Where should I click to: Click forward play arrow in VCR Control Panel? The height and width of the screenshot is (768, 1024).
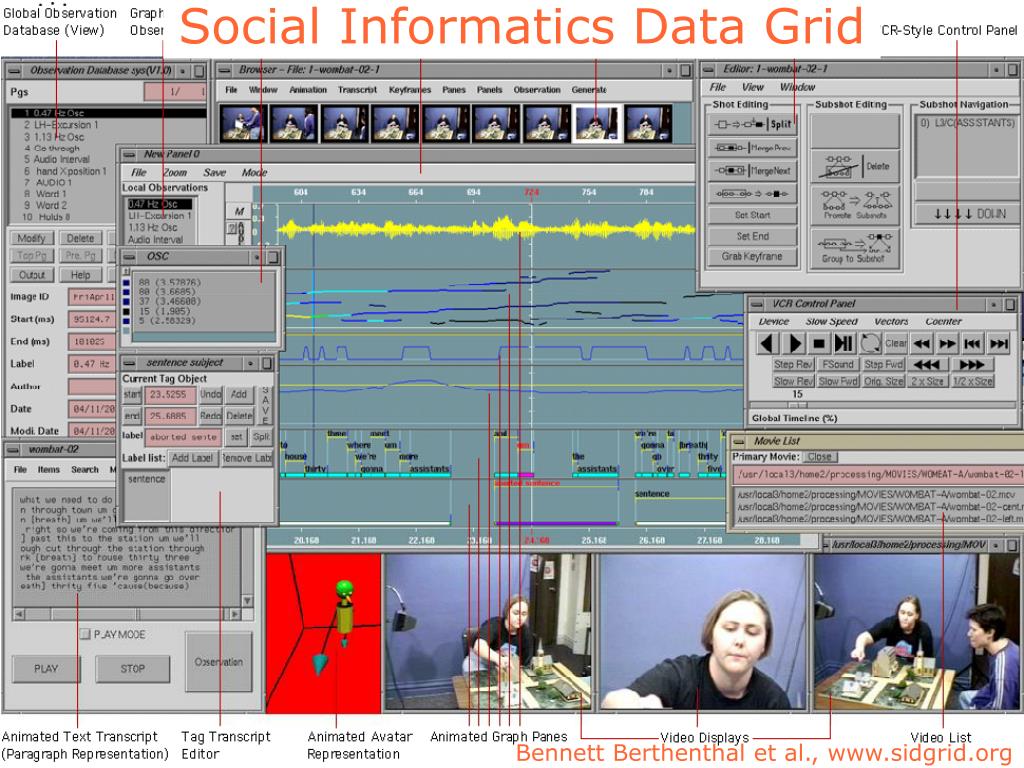click(794, 343)
